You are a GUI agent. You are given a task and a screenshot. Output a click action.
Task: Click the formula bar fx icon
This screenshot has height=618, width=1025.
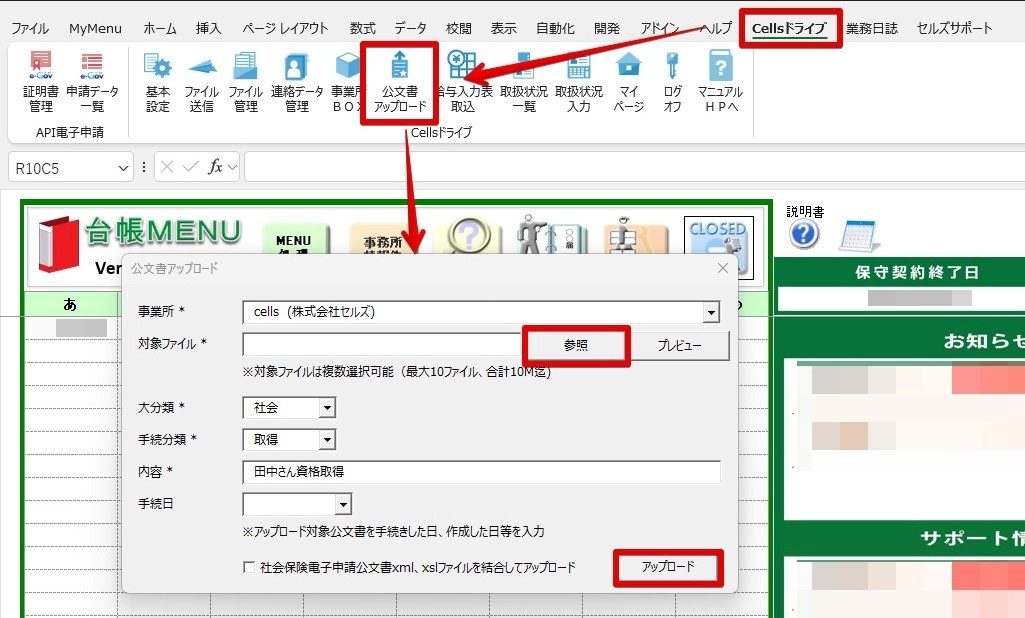215,167
